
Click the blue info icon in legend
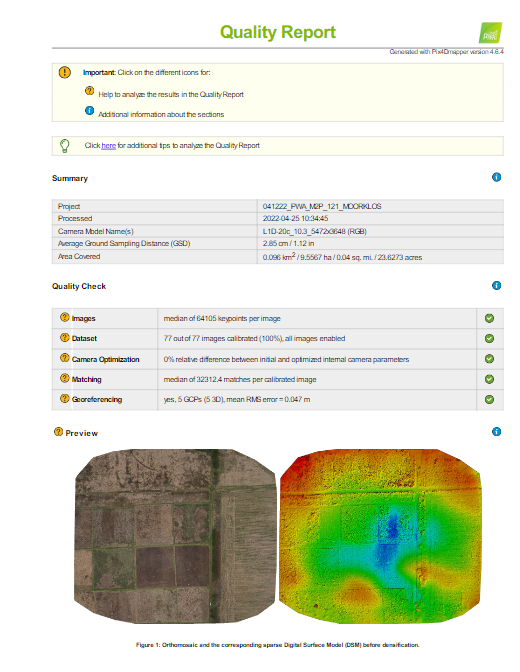pyautogui.click(x=89, y=111)
